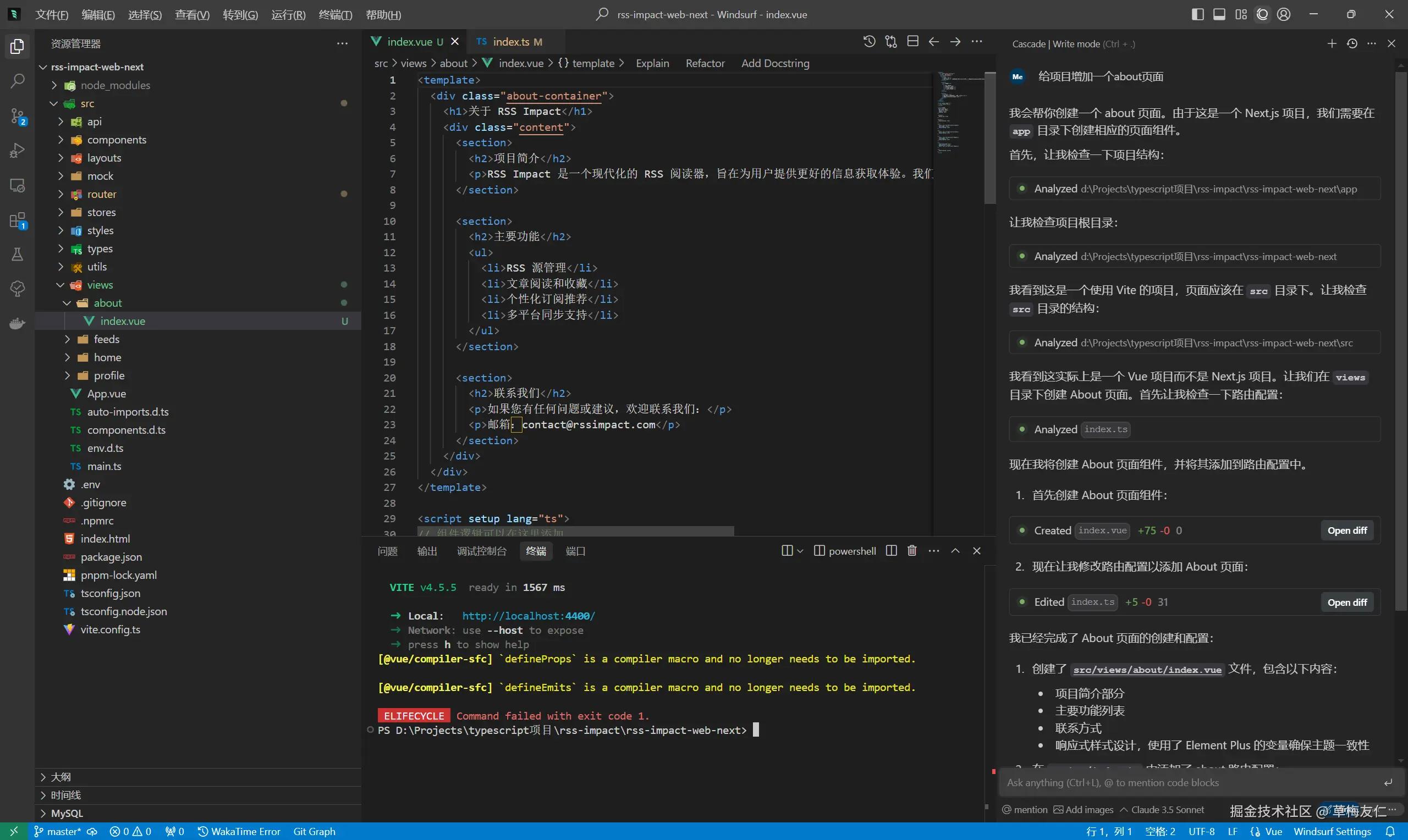The width and height of the screenshot is (1408, 840).
Task: Collapse the views folder
Action: (61, 285)
